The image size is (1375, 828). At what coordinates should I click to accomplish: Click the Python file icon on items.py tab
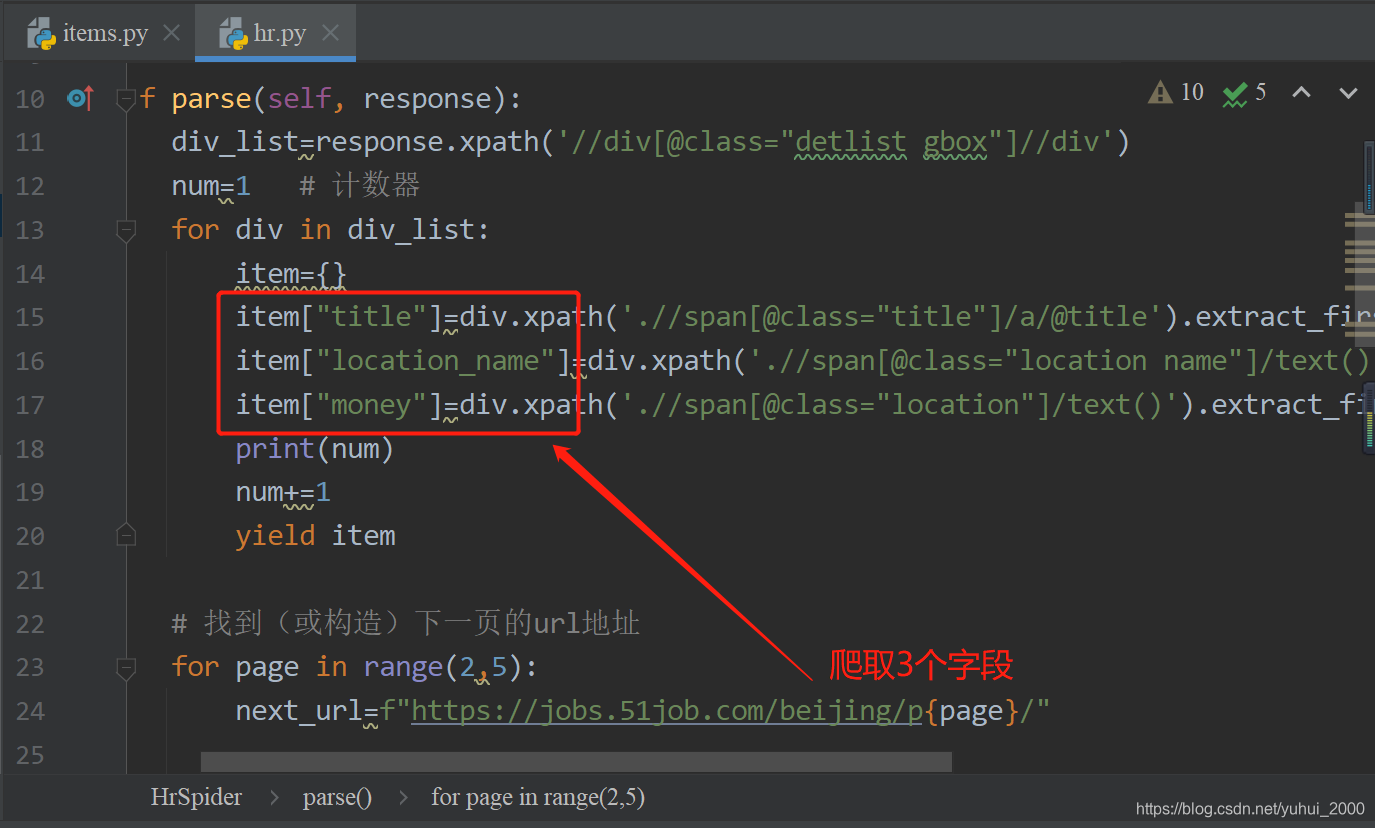click(x=41, y=35)
